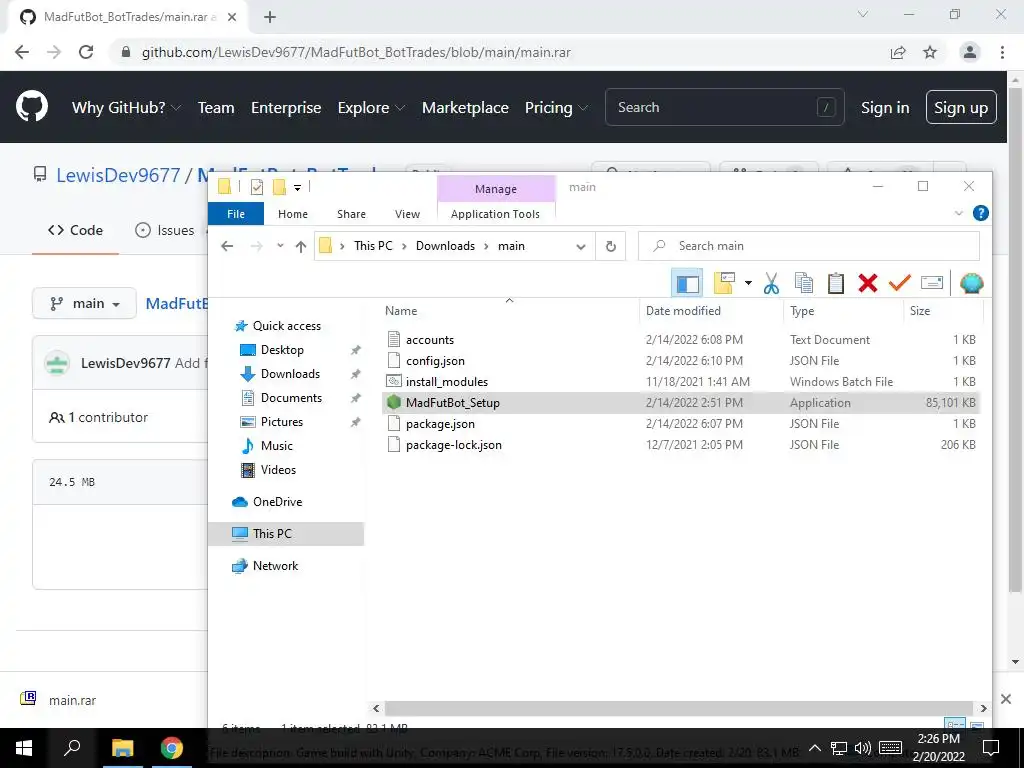Viewport: 1024px width, 768px height.
Task: Open Application Tools ribbon tab
Action: 496,214
